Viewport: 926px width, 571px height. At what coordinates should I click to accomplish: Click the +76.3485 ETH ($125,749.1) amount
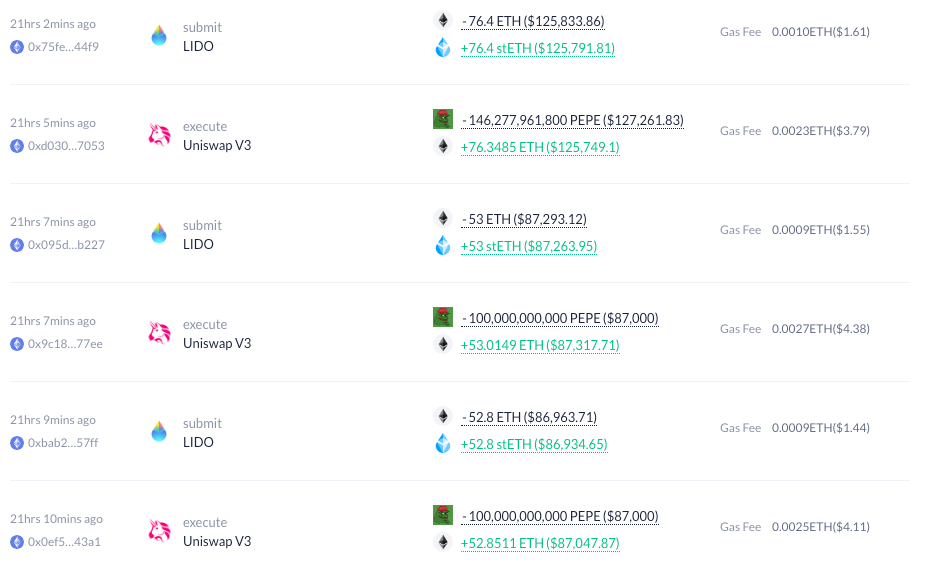click(x=540, y=147)
